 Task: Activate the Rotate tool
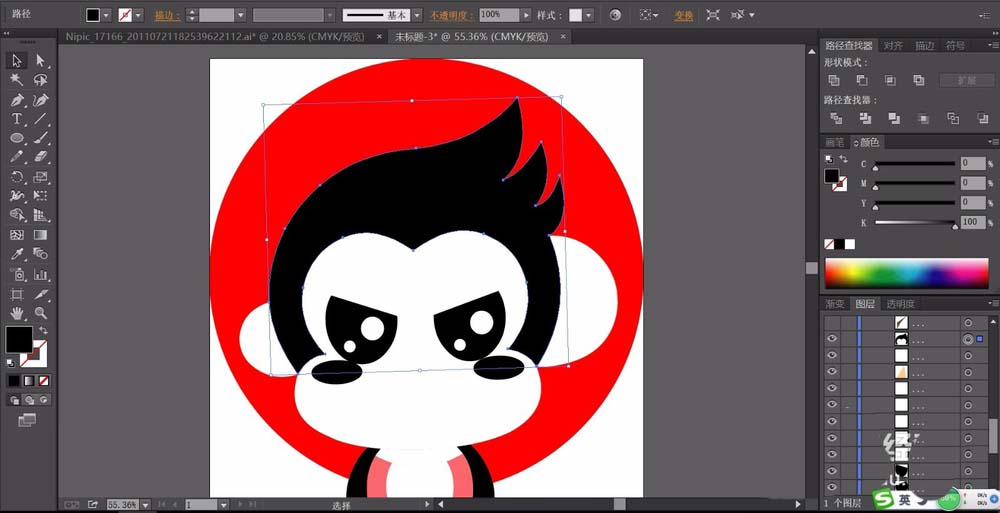[x=17, y=177]
